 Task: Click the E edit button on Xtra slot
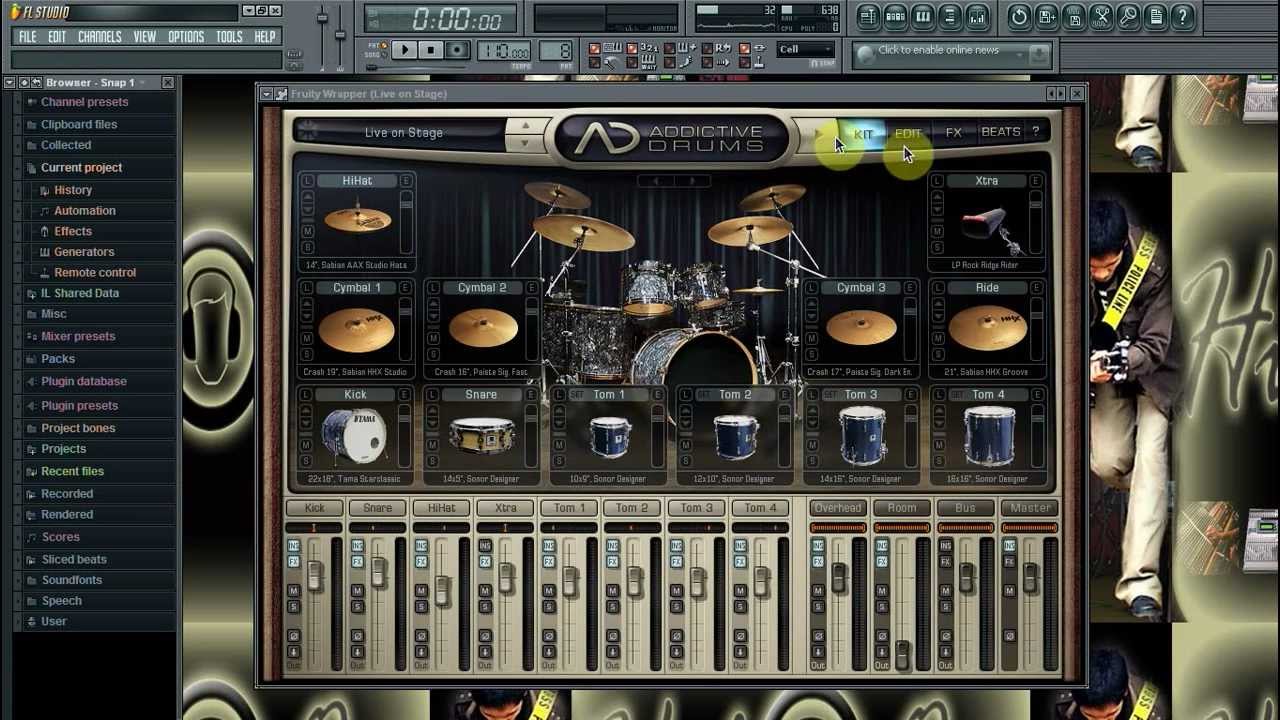coord(1036,181)
